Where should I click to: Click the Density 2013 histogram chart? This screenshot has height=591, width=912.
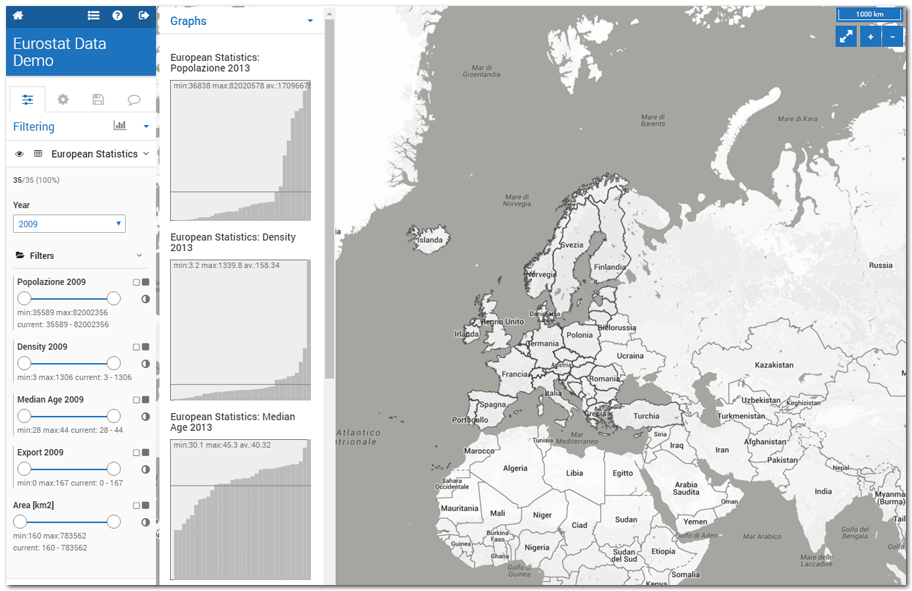pos(240,330)
